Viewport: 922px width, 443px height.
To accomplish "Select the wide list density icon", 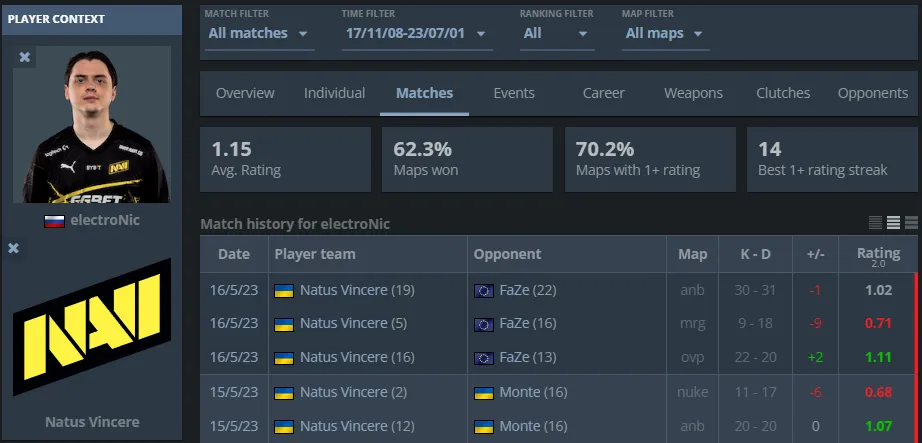I will click(x=911, y=222).
